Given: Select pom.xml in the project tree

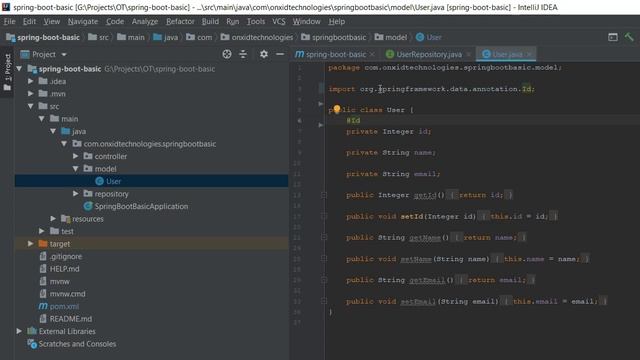Looking at the screenshot, I should coord(64,306).
